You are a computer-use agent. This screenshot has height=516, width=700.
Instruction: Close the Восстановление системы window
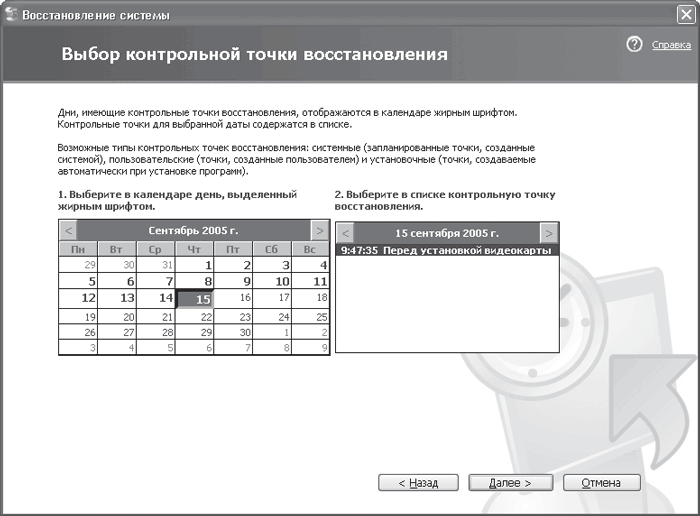coord(686,15)
